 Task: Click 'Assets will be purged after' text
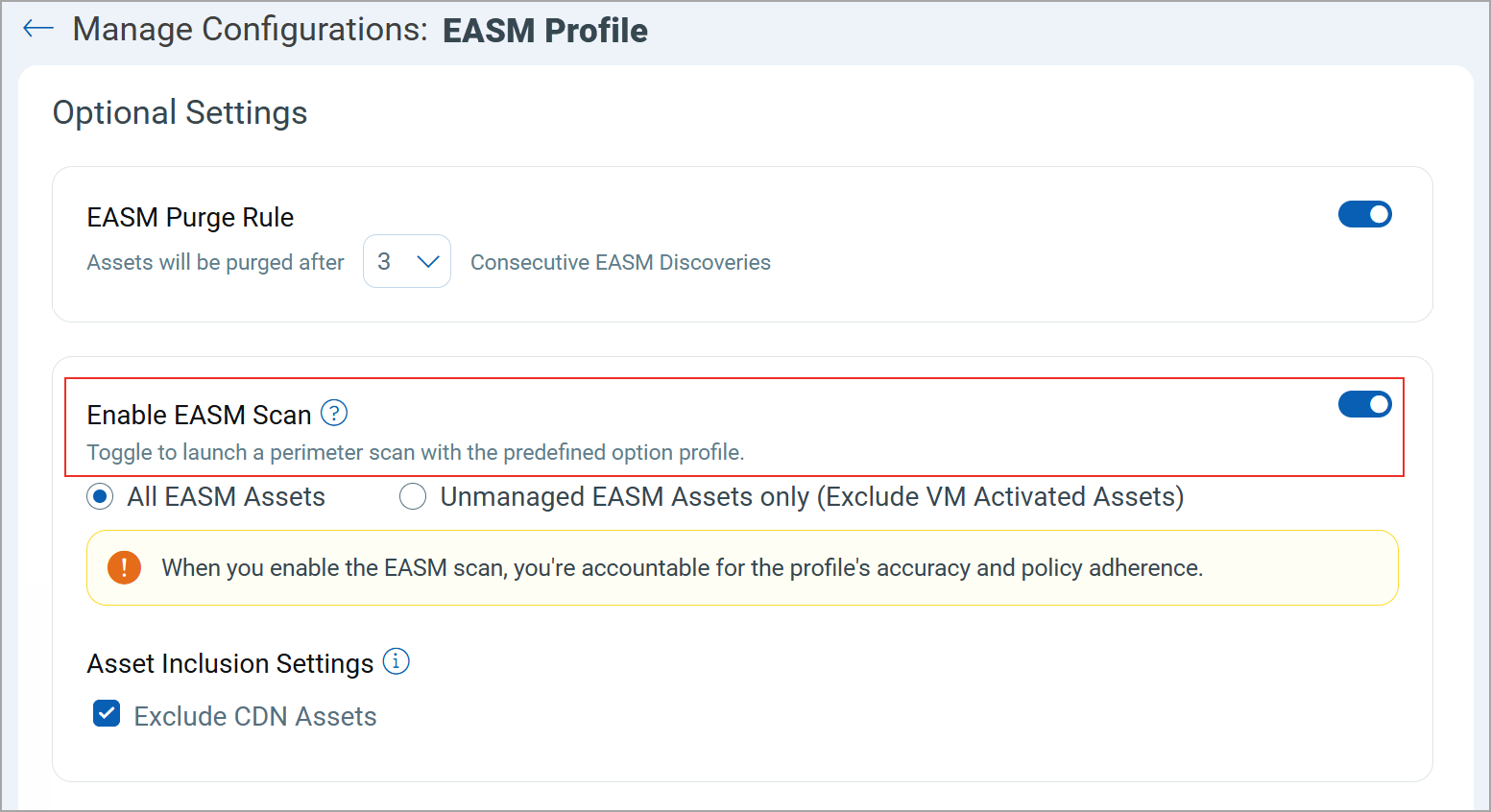tap(216, 262)
